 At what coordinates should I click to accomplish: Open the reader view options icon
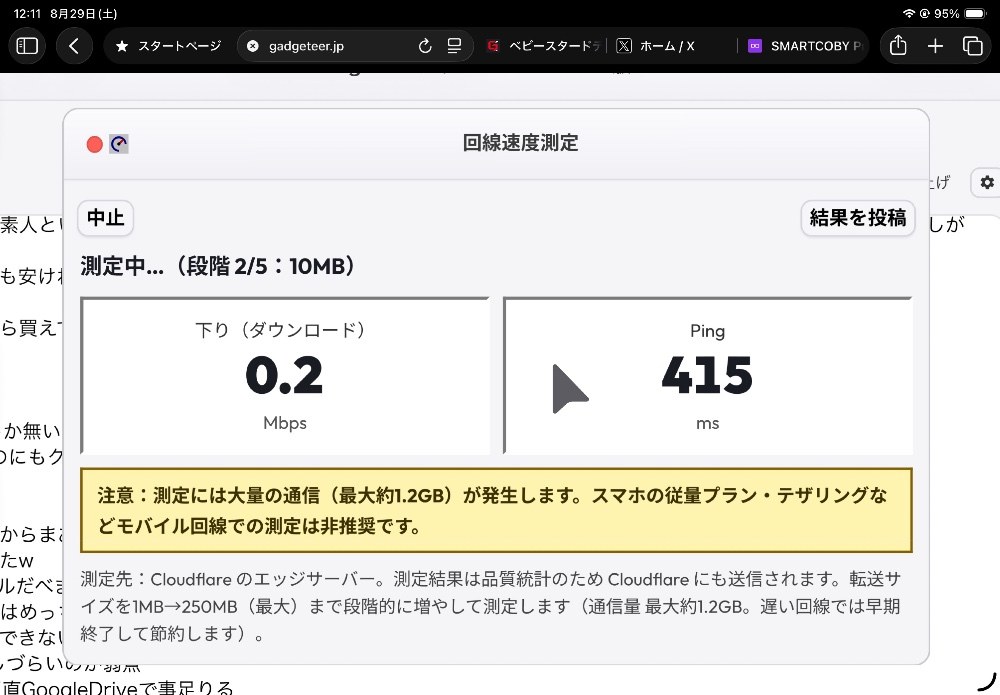tap(454, 46)
